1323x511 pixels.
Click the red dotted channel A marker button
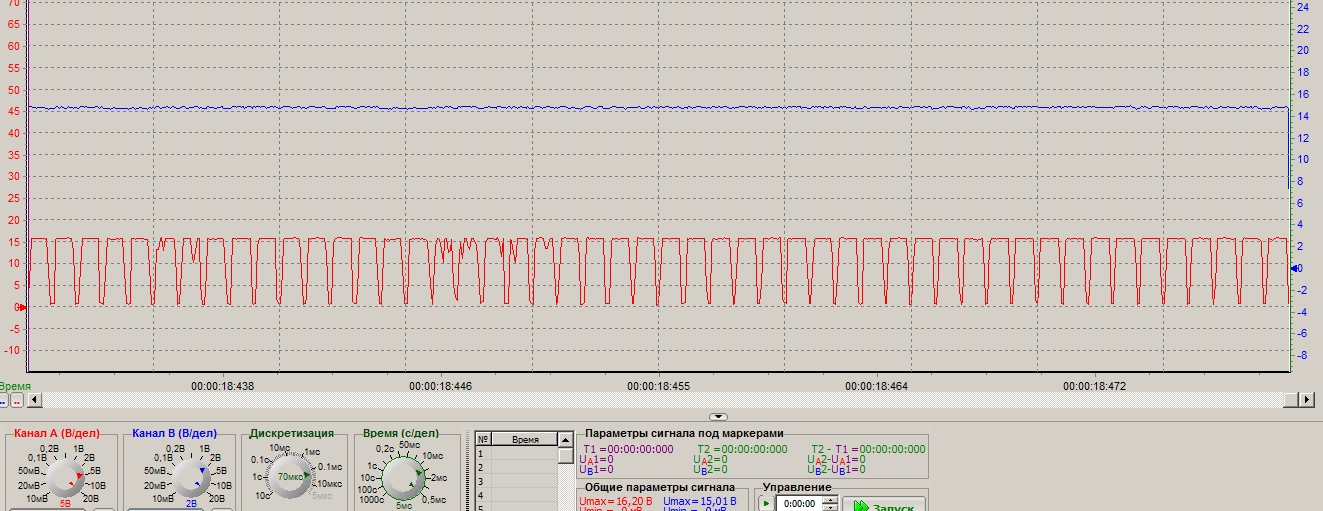(x=16, y=400)
